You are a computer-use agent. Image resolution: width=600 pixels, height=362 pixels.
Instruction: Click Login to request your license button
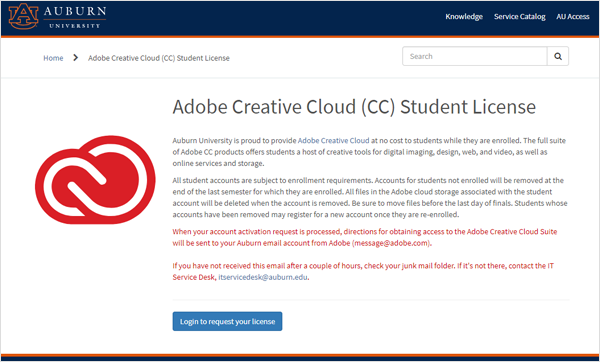tap(227, 321)
